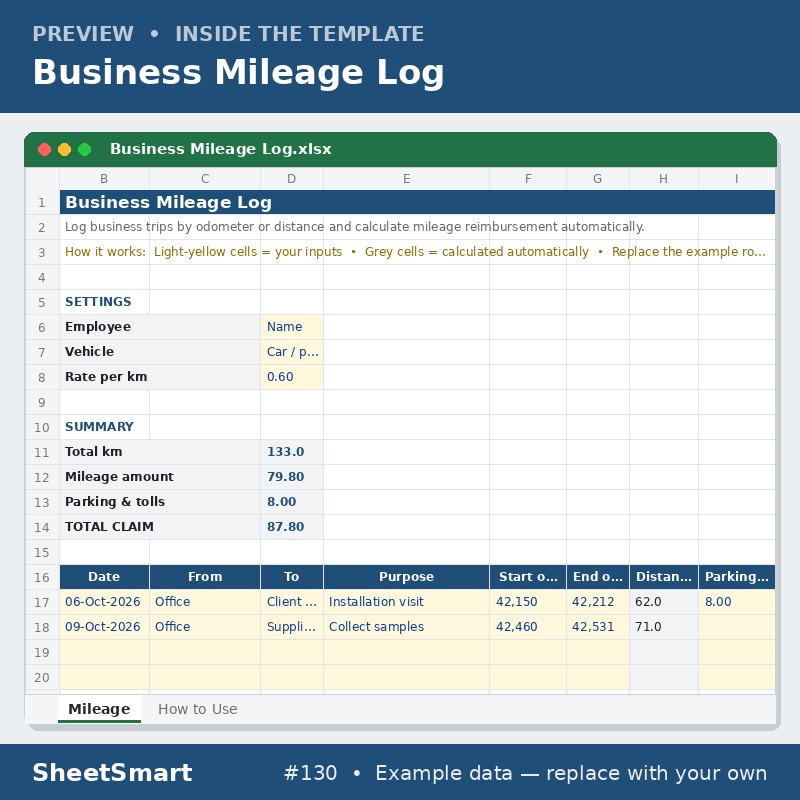Click the 'End o...' table header
Screen dimensions: 800x800
597,577
